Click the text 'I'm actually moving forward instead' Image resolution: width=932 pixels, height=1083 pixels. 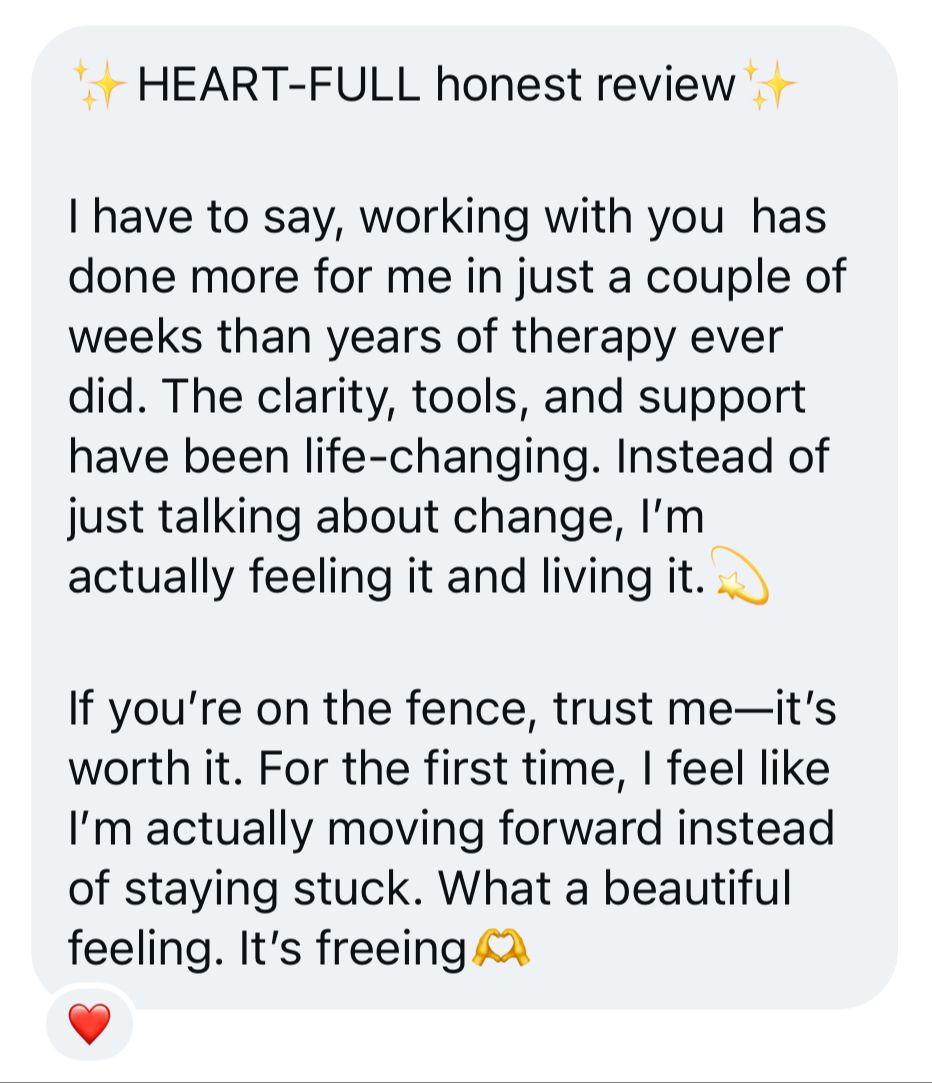coord(451,828)
